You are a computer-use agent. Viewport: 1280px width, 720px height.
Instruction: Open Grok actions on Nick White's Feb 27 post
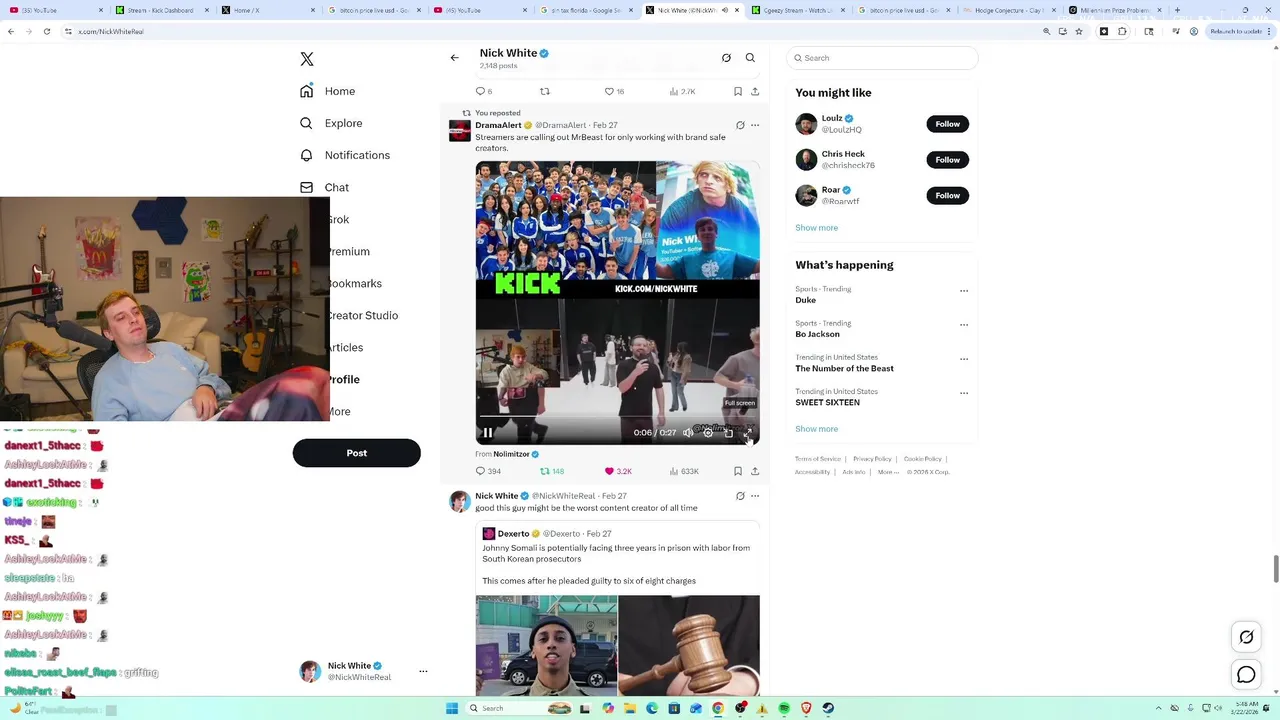click(x=740, y=495)
